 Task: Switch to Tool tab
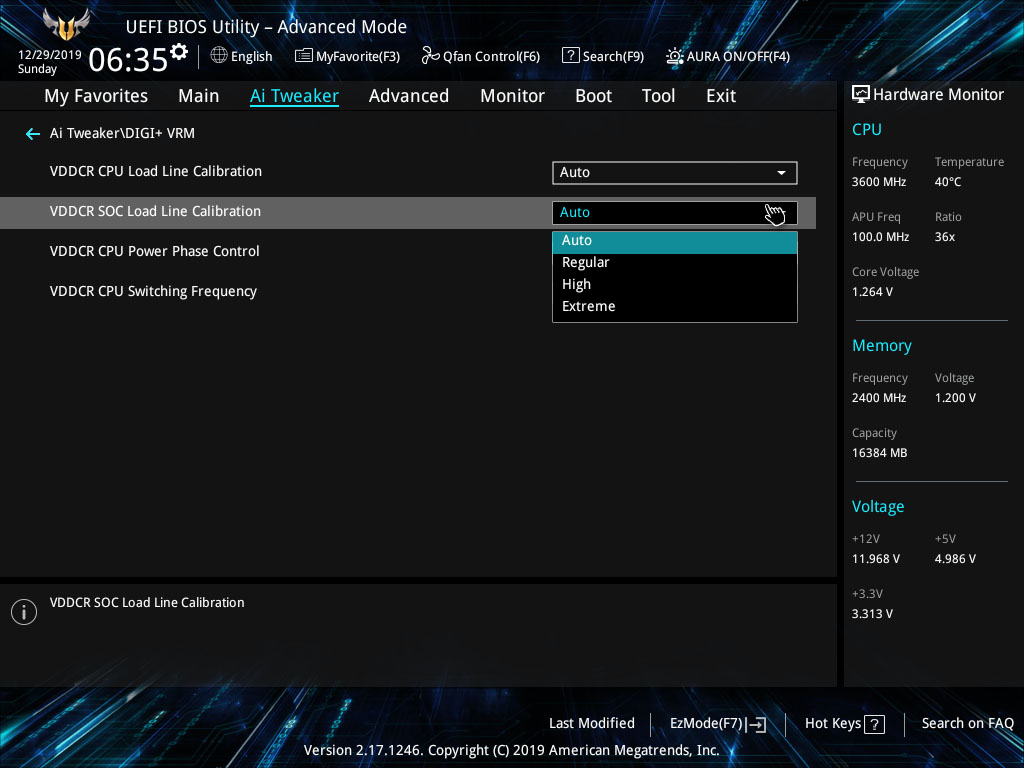658,96
